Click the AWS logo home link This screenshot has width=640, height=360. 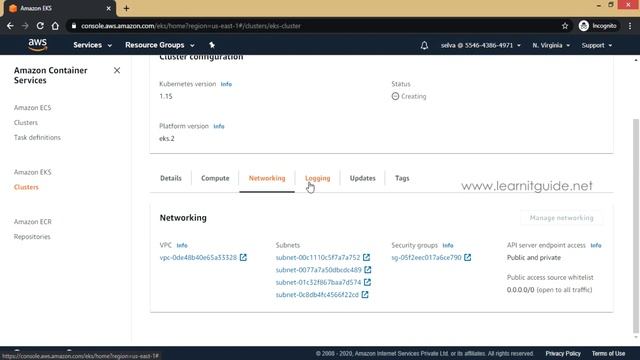pos(38,45)
